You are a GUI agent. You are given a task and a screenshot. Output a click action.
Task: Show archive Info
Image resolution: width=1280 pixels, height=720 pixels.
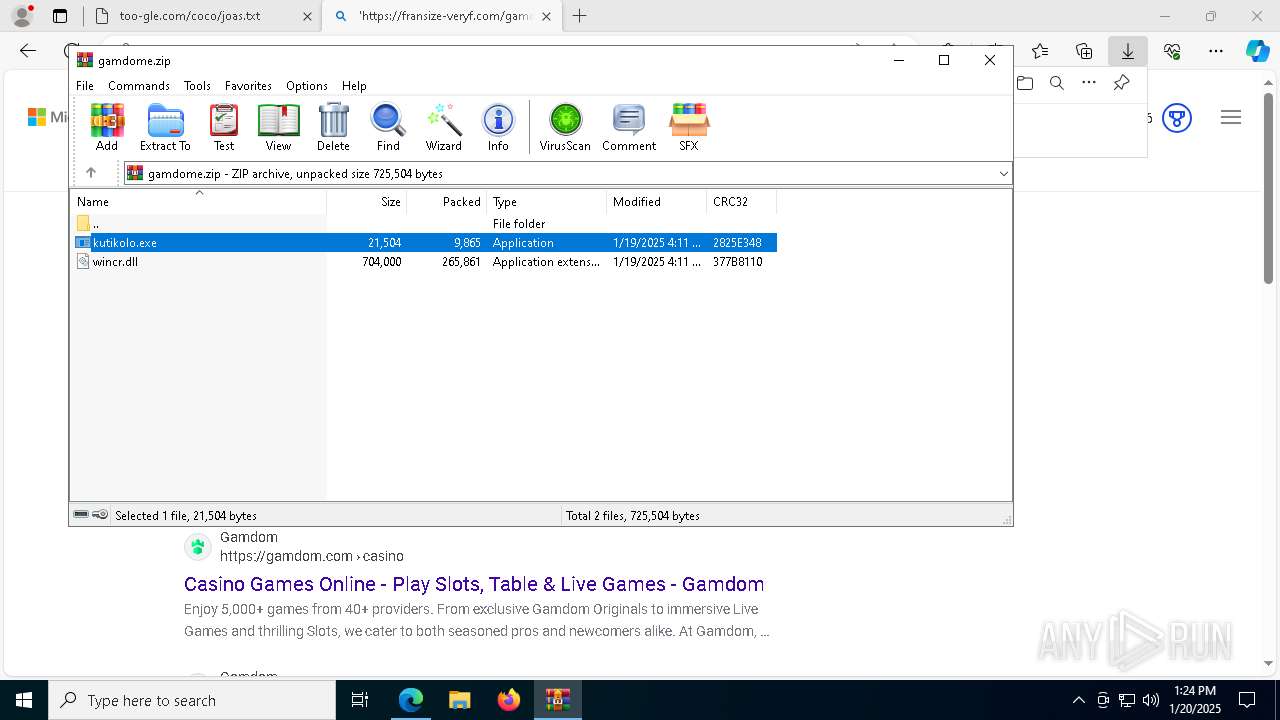[x=498, y=127]
